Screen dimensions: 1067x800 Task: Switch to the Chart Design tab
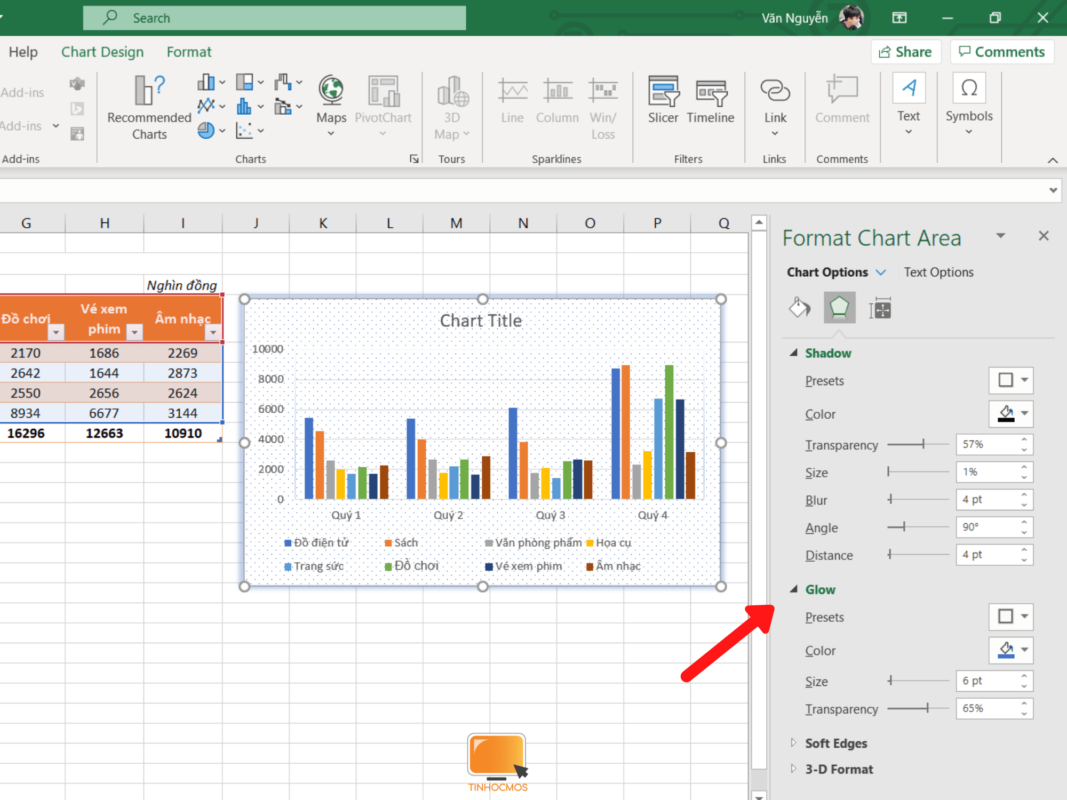coord(102,52)
